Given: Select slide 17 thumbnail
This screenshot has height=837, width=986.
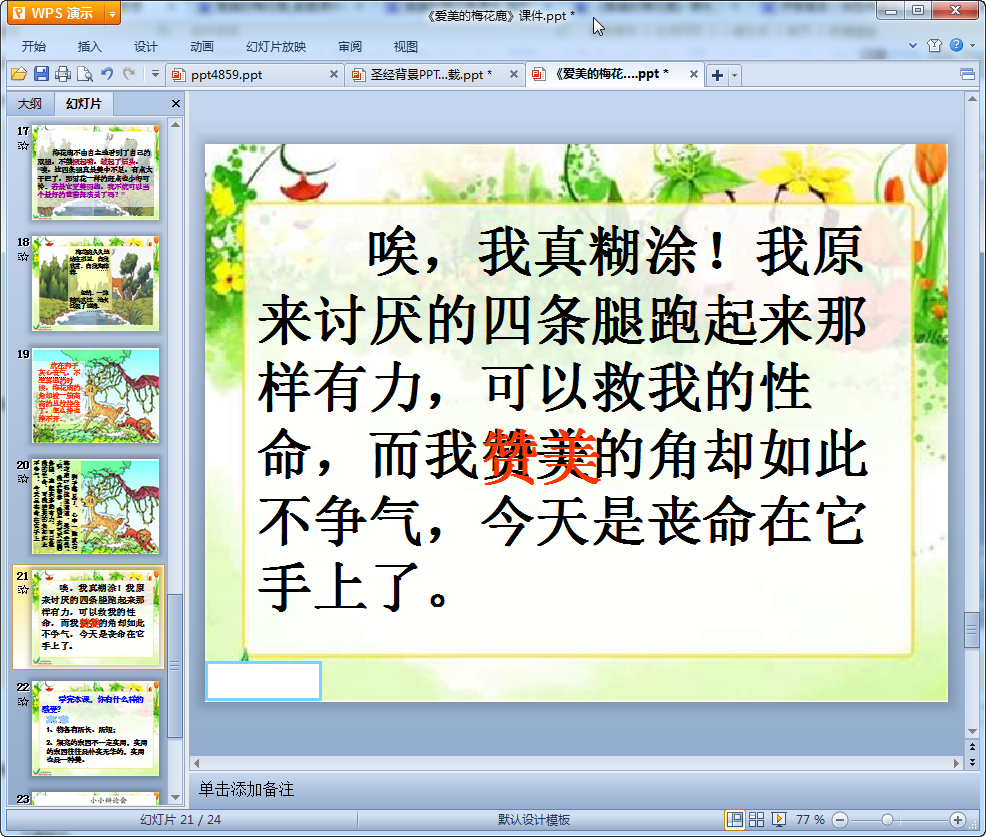Looking at the screenshot, I should pos(96,172).
